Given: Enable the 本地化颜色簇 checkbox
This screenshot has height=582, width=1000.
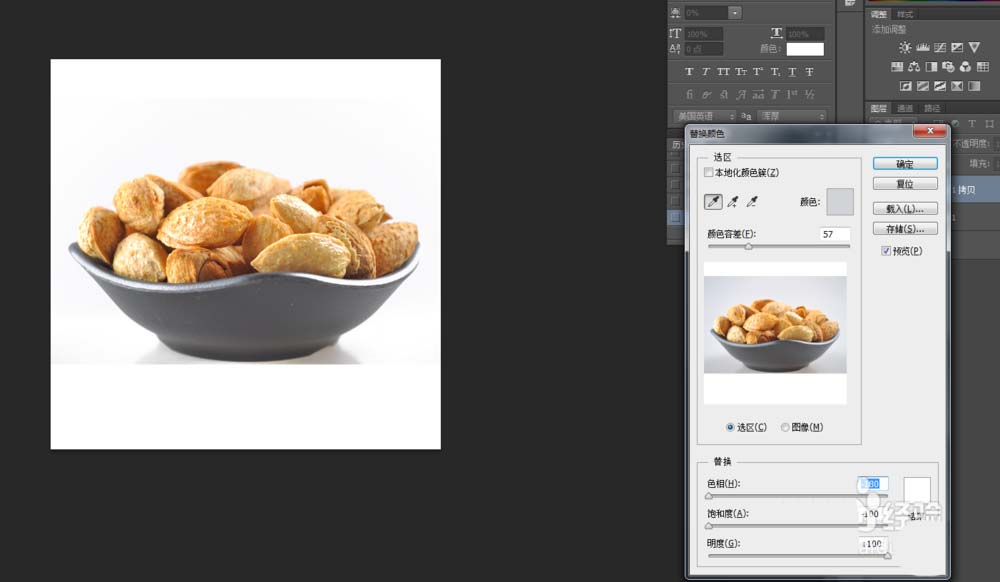Looking at the screenshot, I should tap(709, 171).
